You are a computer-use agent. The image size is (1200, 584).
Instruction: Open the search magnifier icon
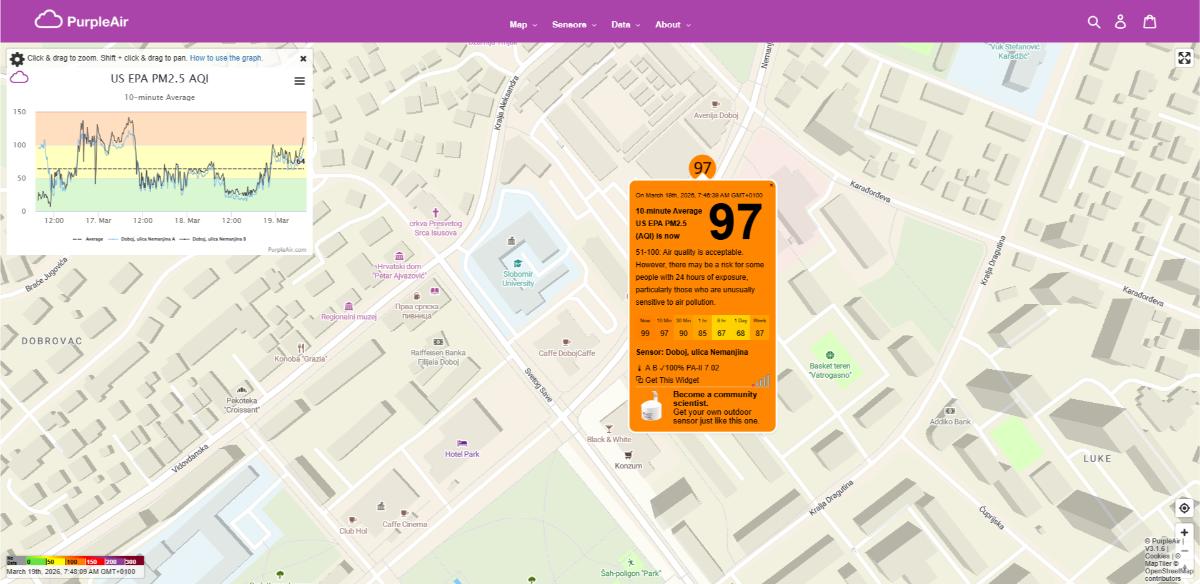click(x=1095, y=19)
